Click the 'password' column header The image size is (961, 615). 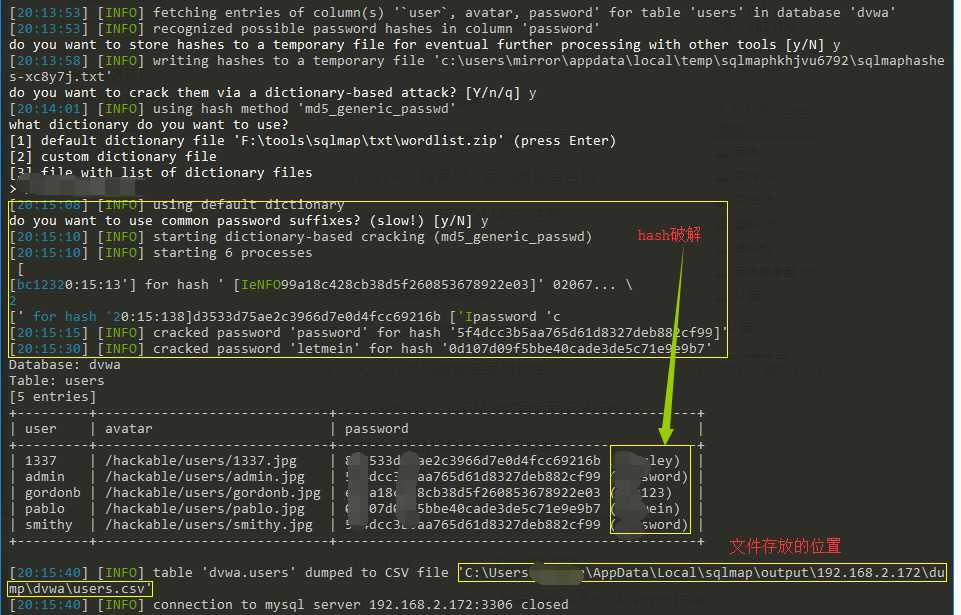point(376,429)
